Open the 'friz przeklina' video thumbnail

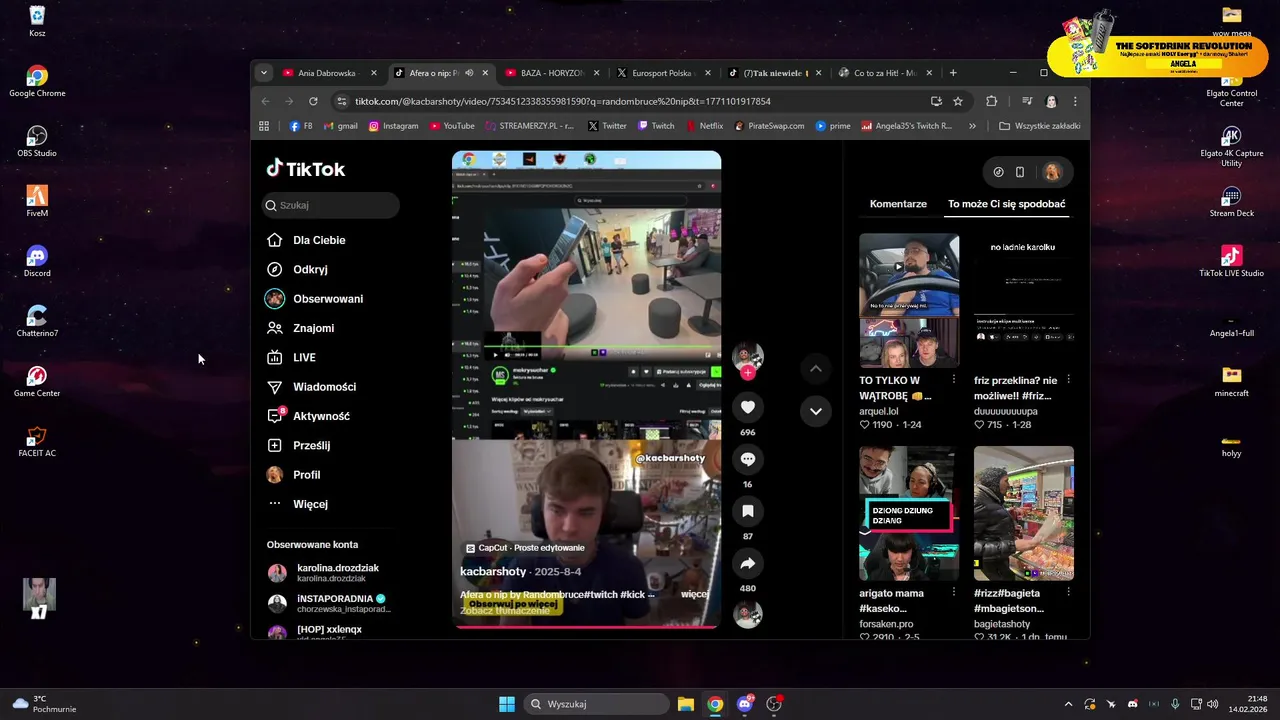[x=1024, y=301]
